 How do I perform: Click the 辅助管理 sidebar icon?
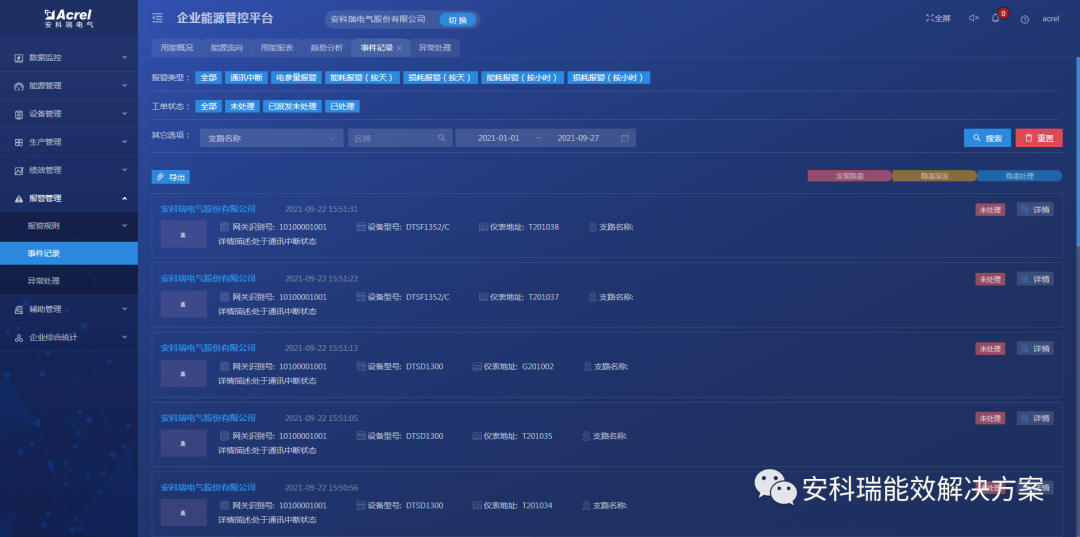pos(19,310)
